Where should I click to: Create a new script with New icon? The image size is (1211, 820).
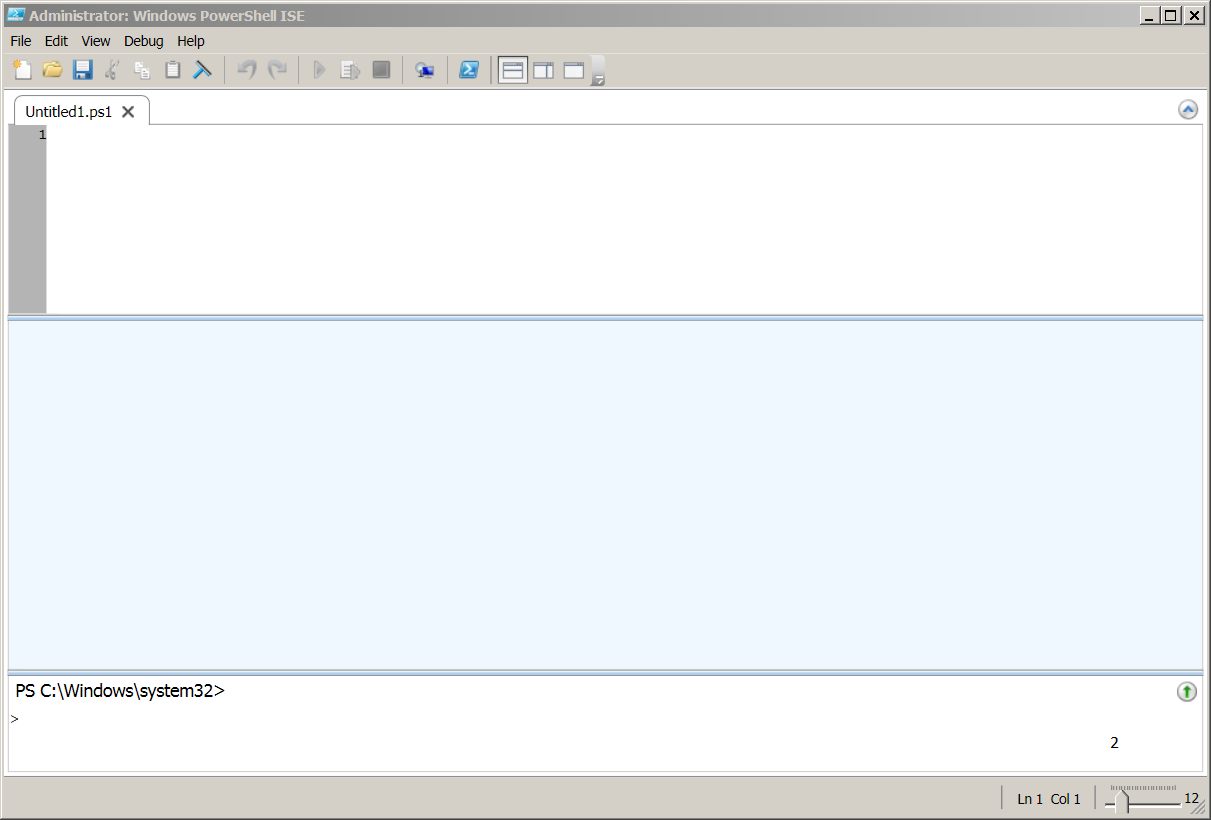coord(22,70)
